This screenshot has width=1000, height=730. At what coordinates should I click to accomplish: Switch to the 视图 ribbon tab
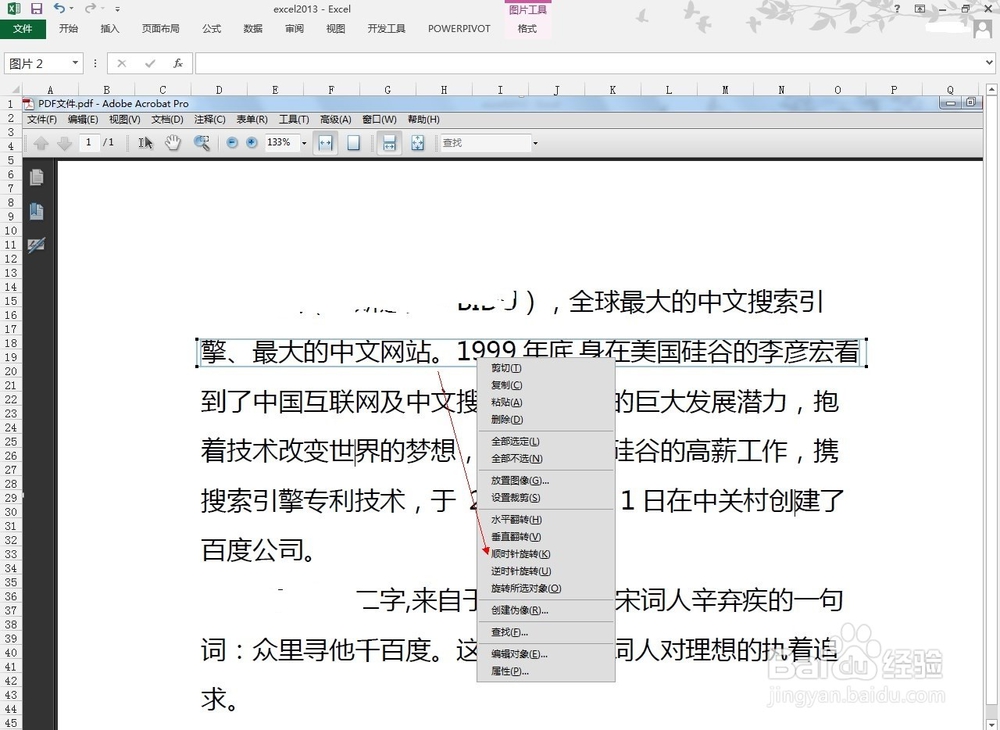tap(335, 29)
